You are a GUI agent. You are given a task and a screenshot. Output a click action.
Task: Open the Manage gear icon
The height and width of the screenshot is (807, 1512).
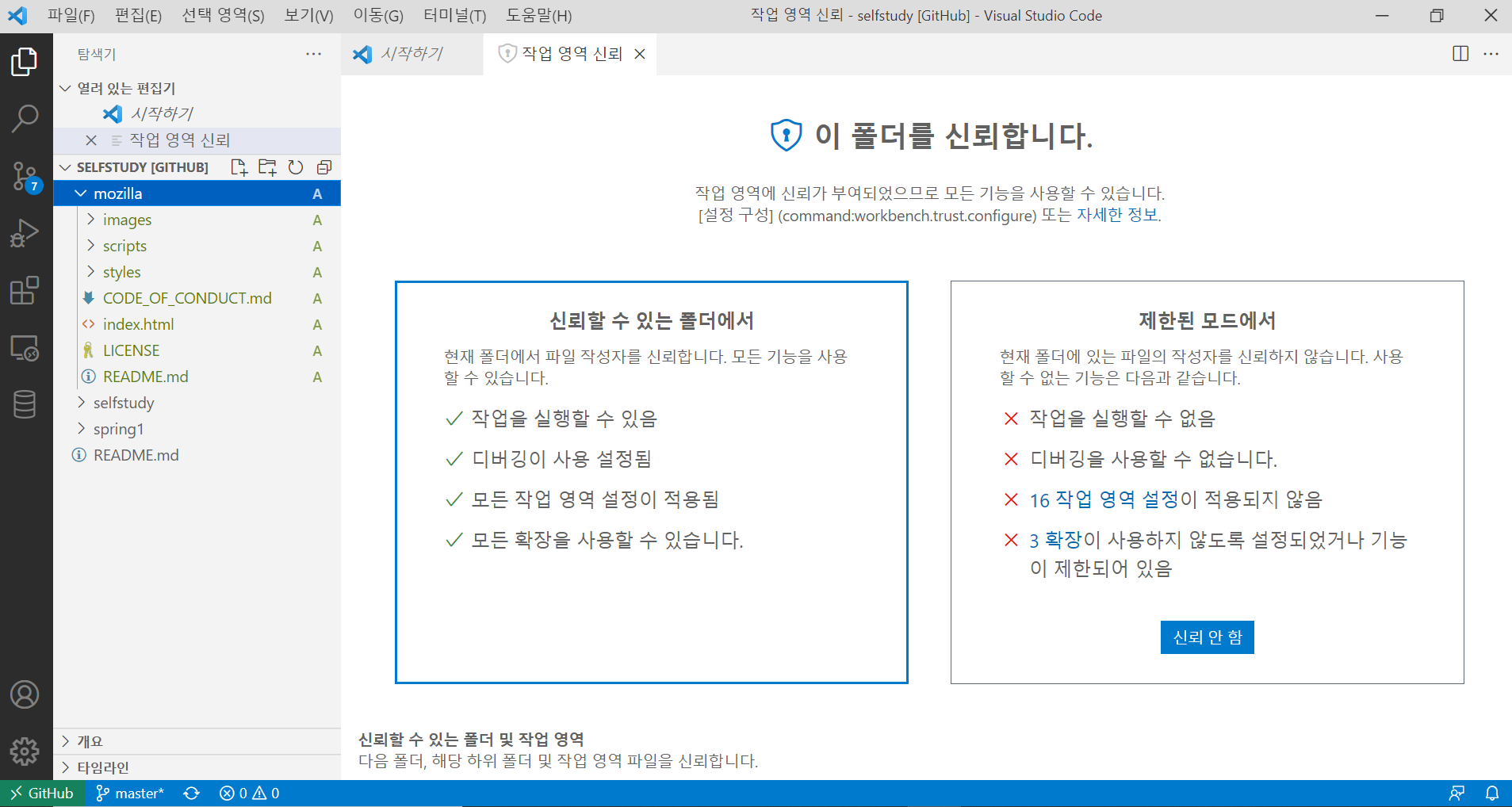[x=25, y=751]
